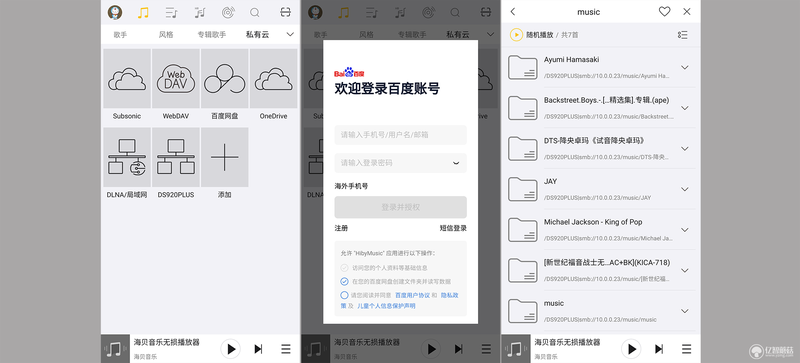Open queue list icon in right screen bottom bar
This screenshot has height=363, width=800.
[687, 349]
